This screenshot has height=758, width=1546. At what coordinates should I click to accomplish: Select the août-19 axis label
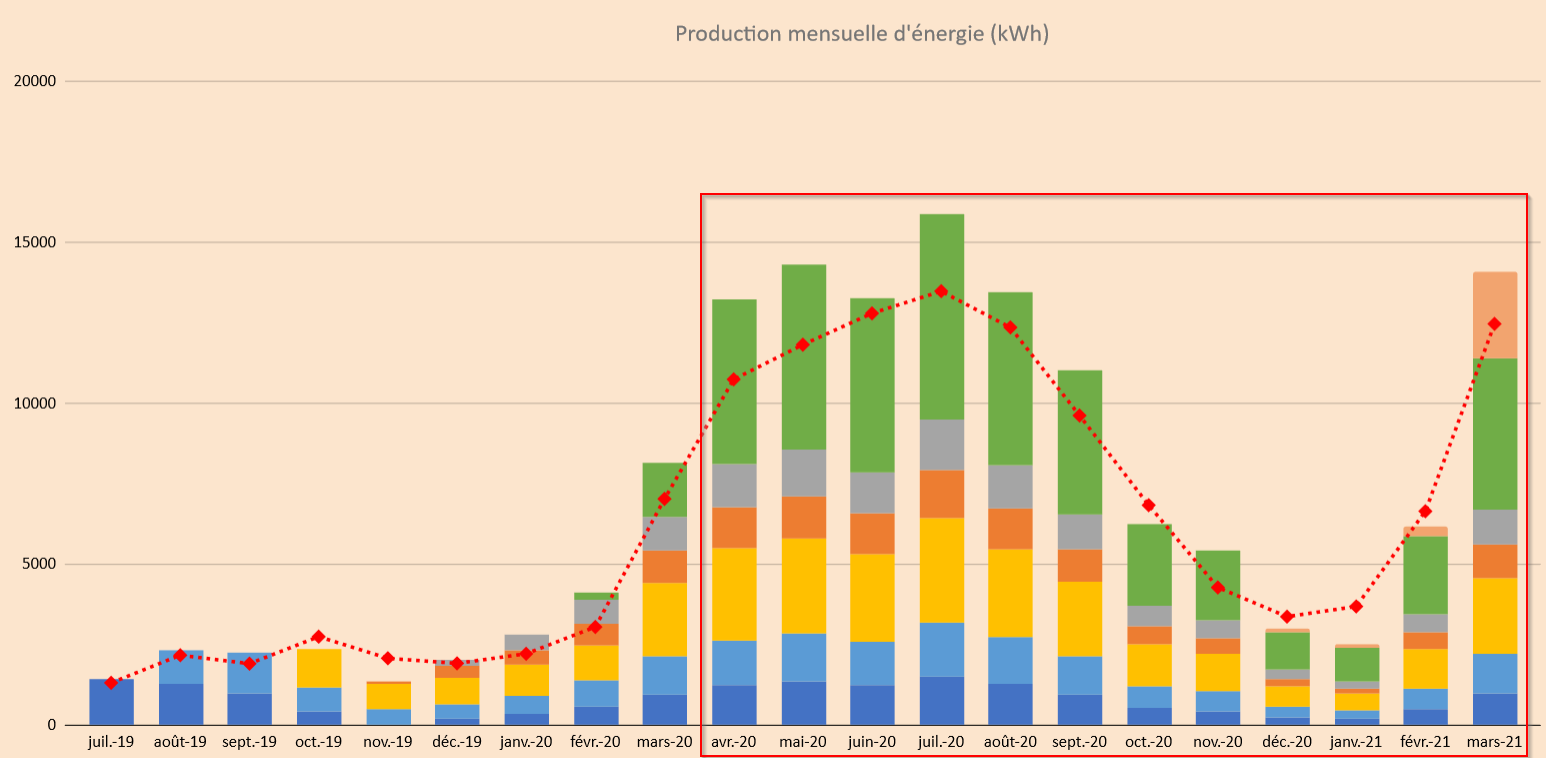180,742
